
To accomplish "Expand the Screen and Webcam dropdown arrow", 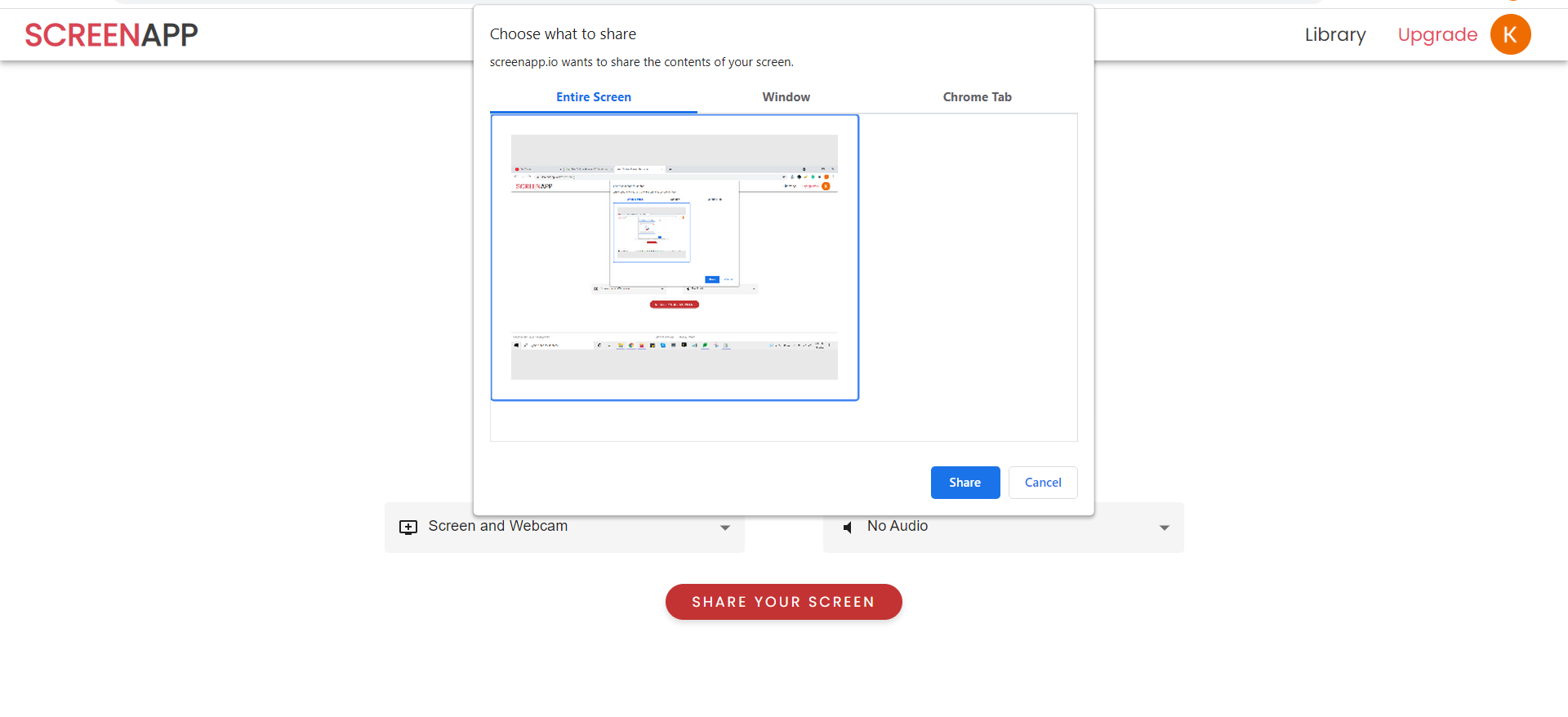I will (x=724, y=528).
